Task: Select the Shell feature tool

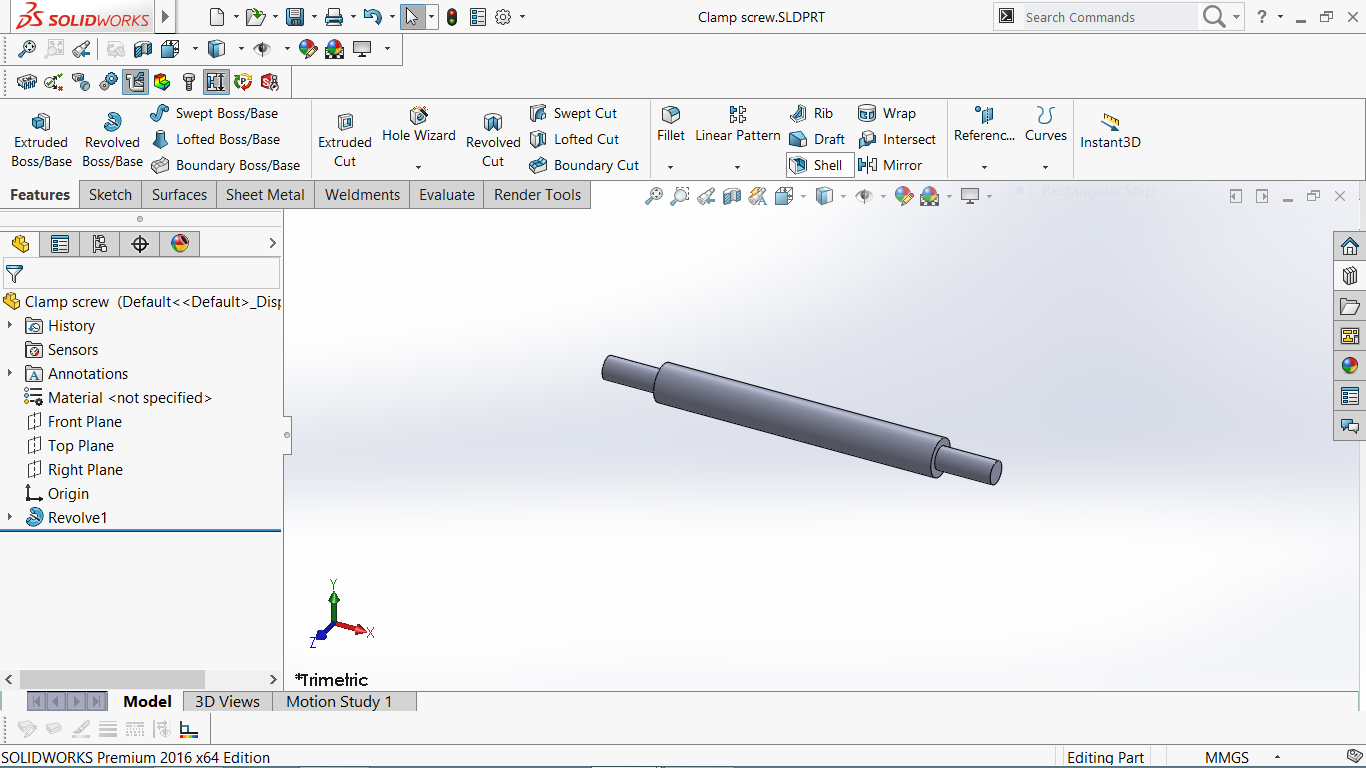Action: coord(820,165)
